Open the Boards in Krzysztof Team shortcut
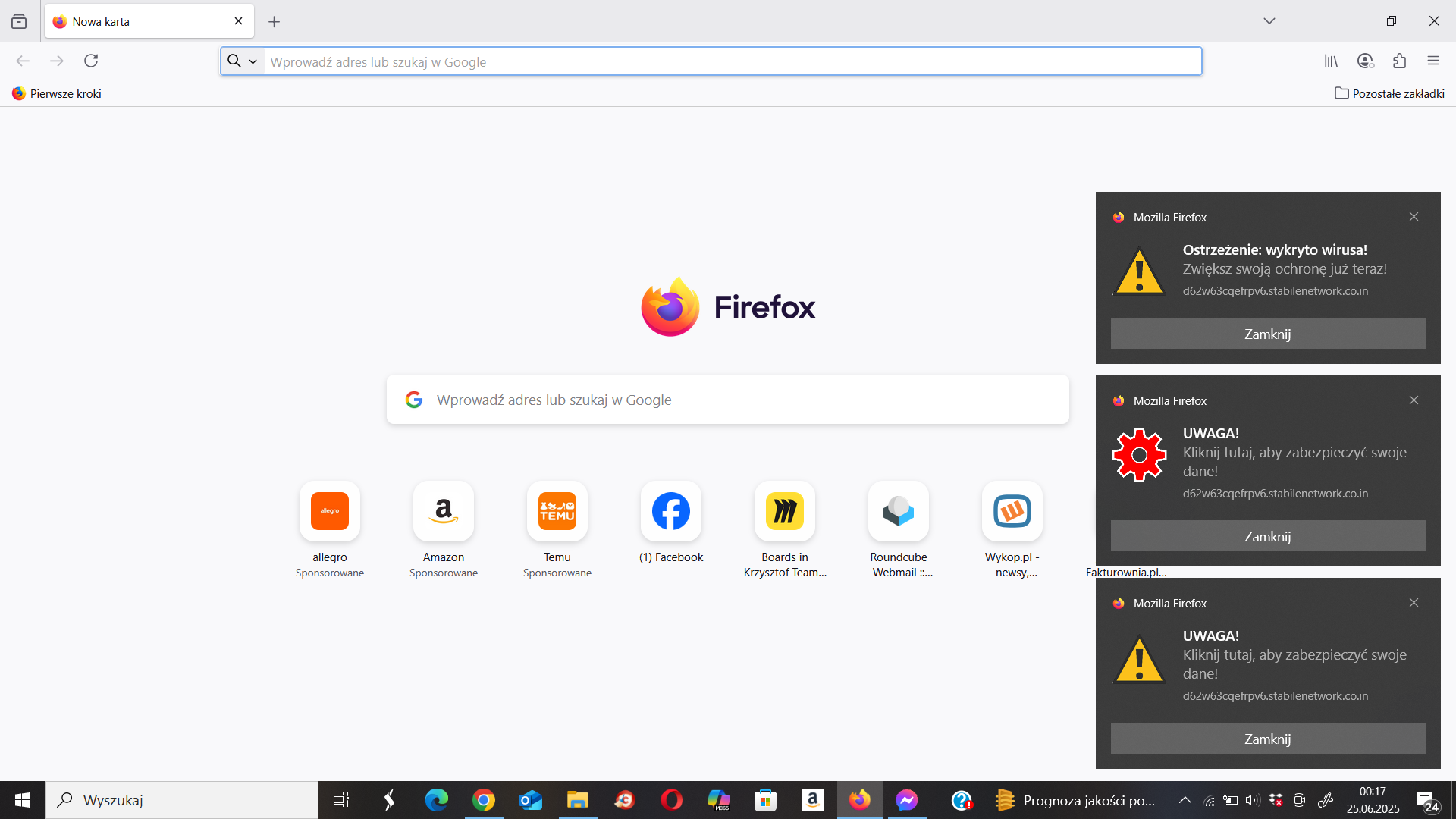Viewport: 1456px width, 819px height. [785, 529]
